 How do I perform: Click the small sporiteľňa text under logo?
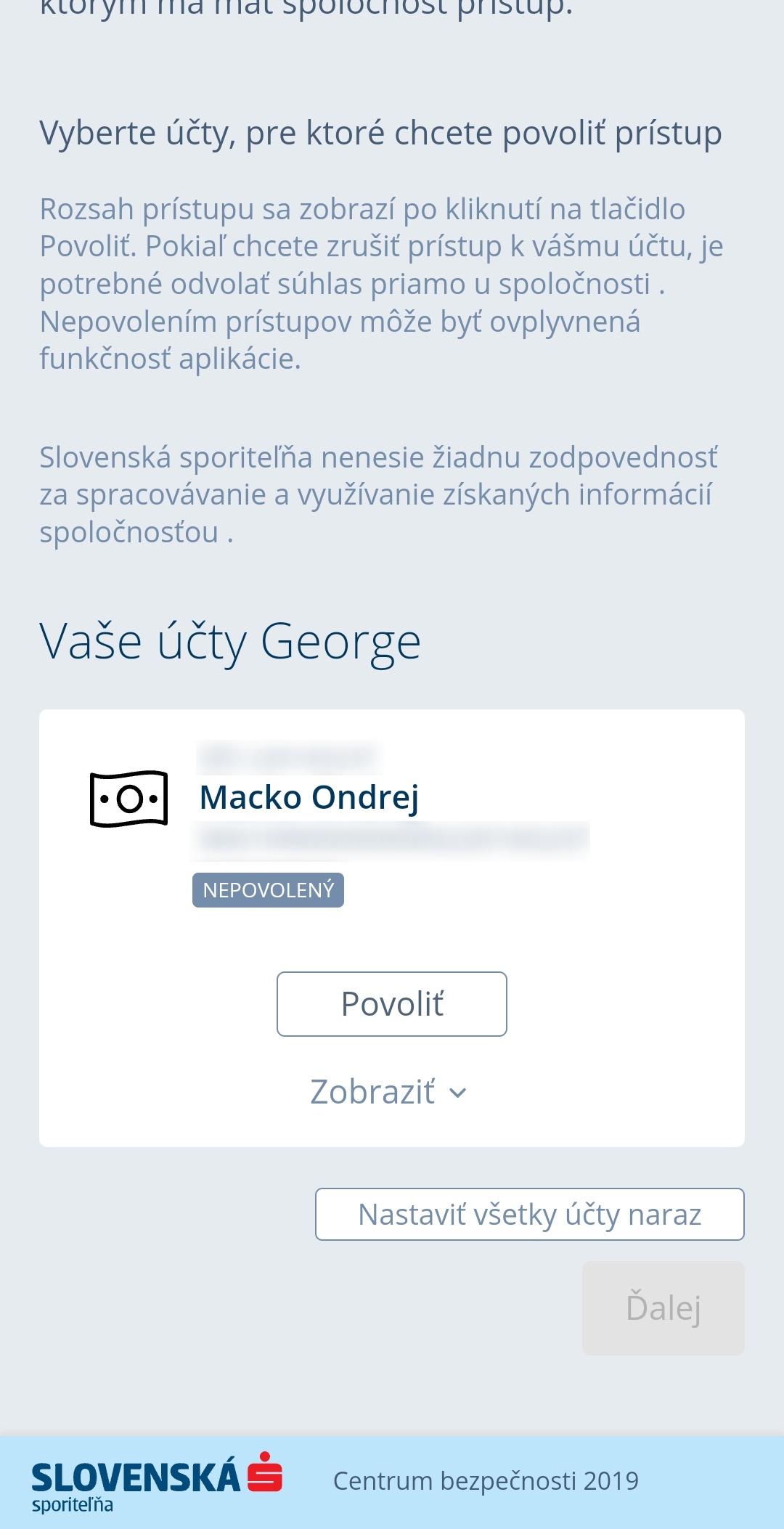[x=73, y=1505]
